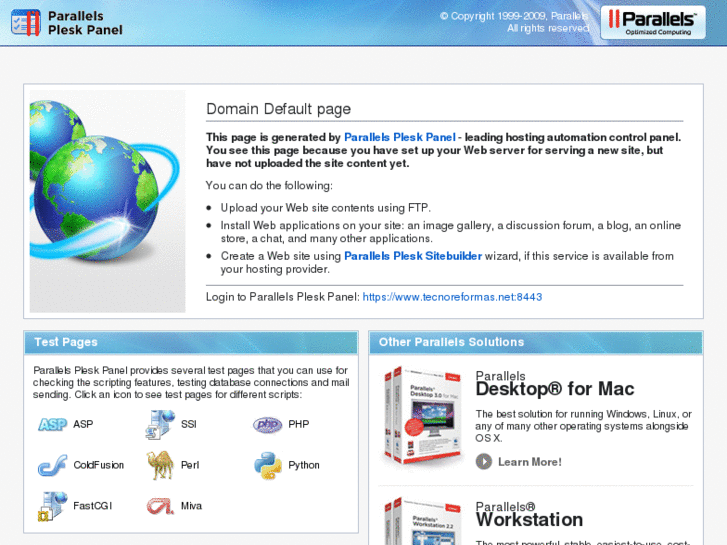Click the FastCGI server icon
The image size is (727, 545).
52,506
